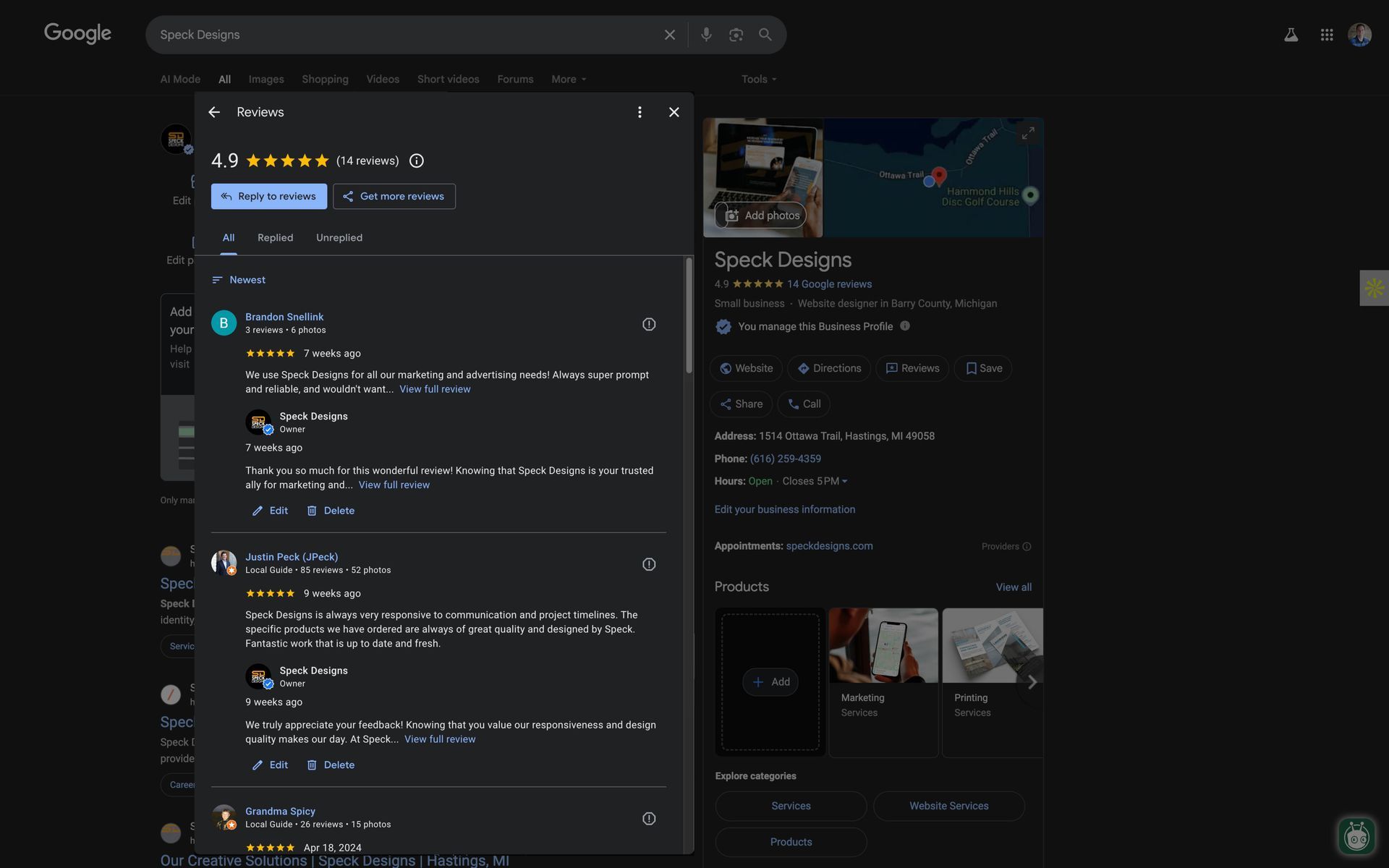This screenshot has width=1389, height=868.
Task: Clear the search box text
Action: [670, 35]
